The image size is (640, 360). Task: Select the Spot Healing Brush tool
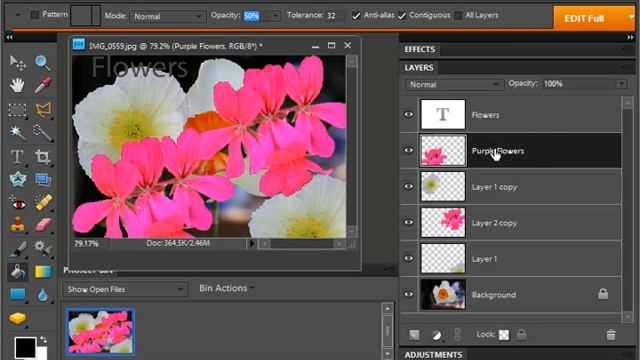coord(43,202)
